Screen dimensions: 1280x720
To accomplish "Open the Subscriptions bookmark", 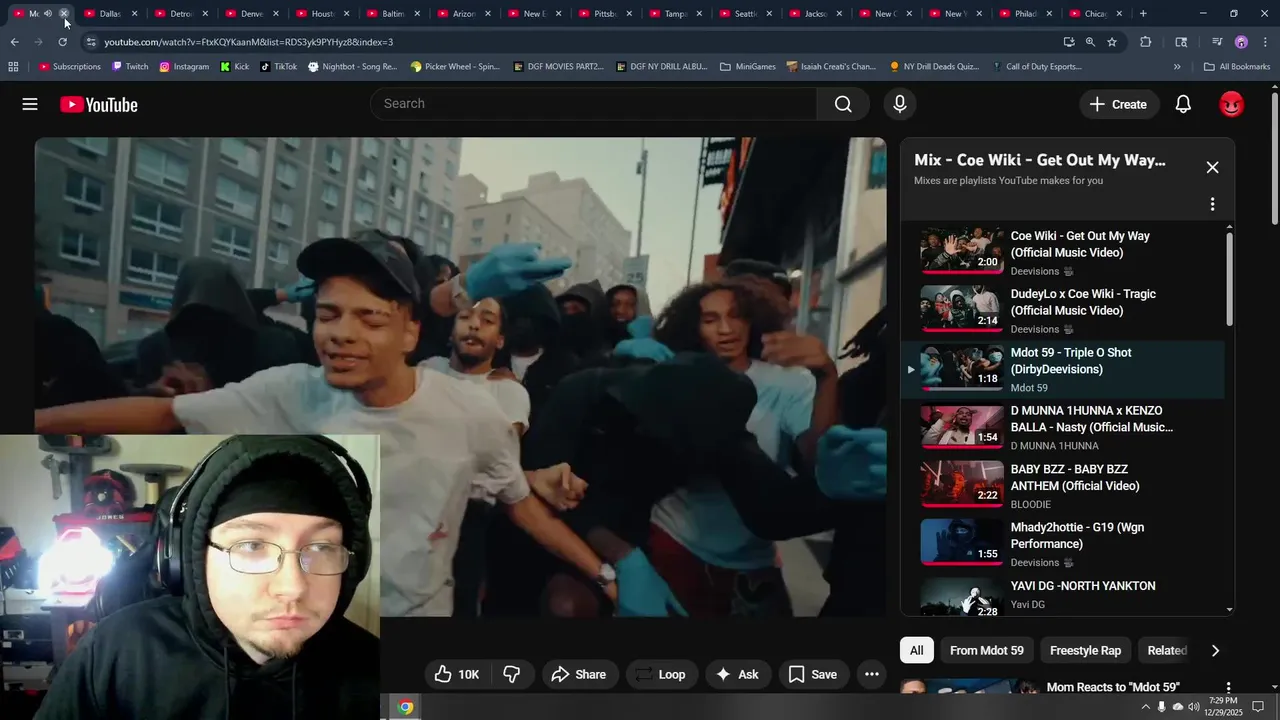I will [69, 67].
